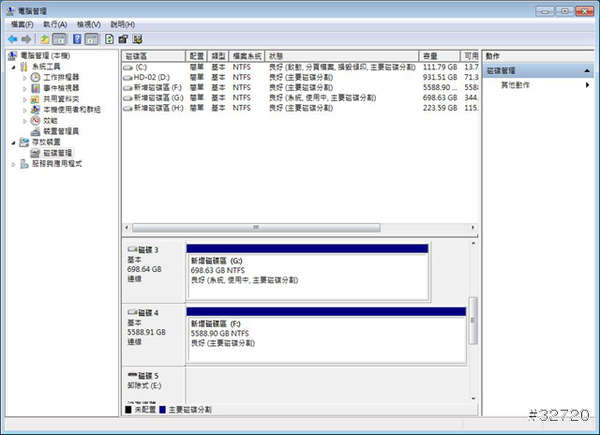Viewport: 600px width, 435px height.
Task: Collapse the 存放裝置 tree node
Action: [13, 142]
